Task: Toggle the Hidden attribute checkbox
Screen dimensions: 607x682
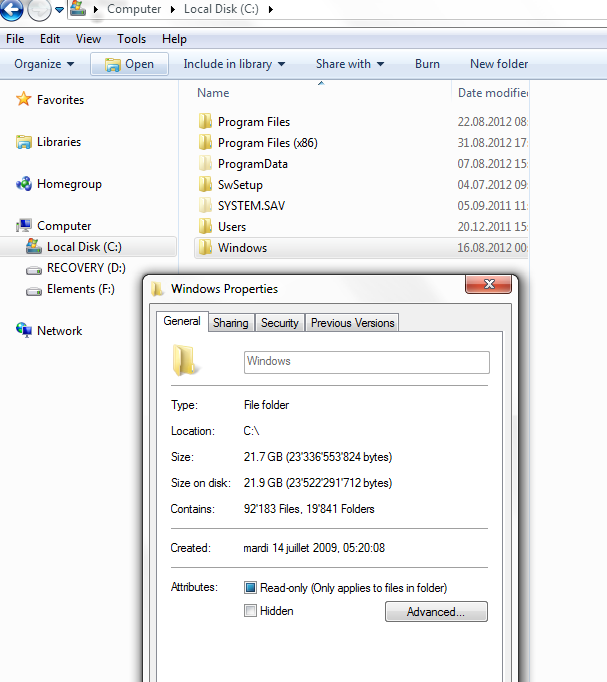Action: 250,610
